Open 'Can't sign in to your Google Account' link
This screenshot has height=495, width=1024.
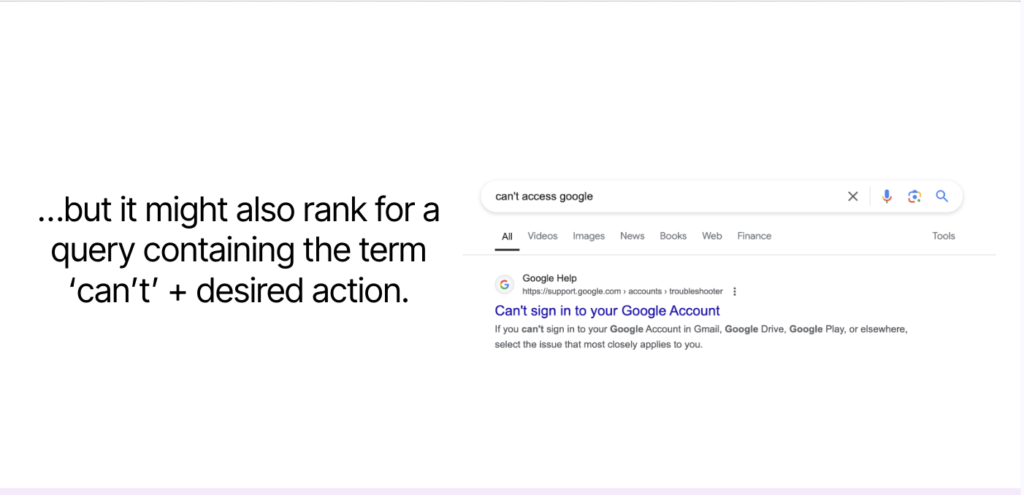coord(607,311)
